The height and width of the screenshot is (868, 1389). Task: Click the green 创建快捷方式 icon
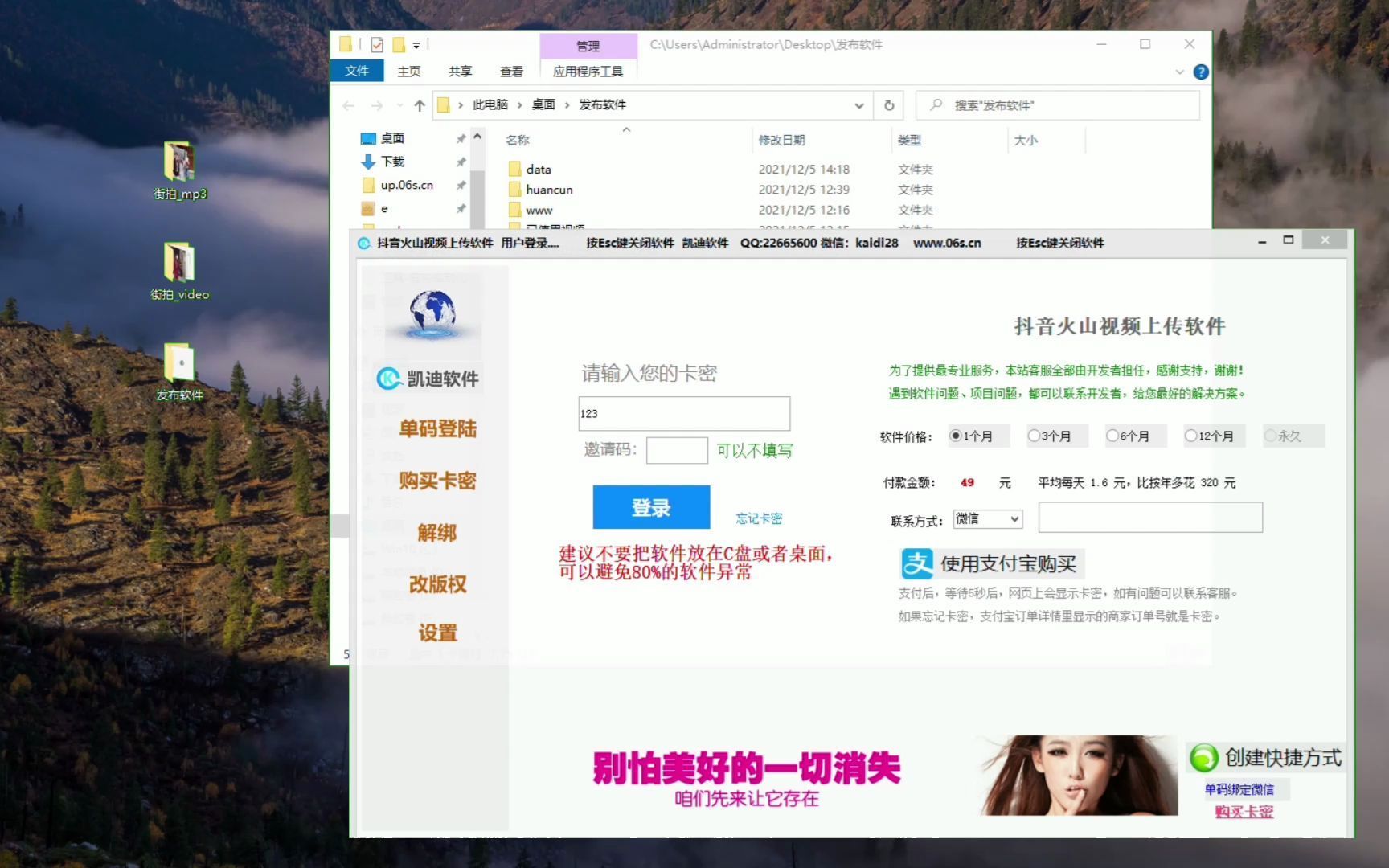click(1204, 758)
